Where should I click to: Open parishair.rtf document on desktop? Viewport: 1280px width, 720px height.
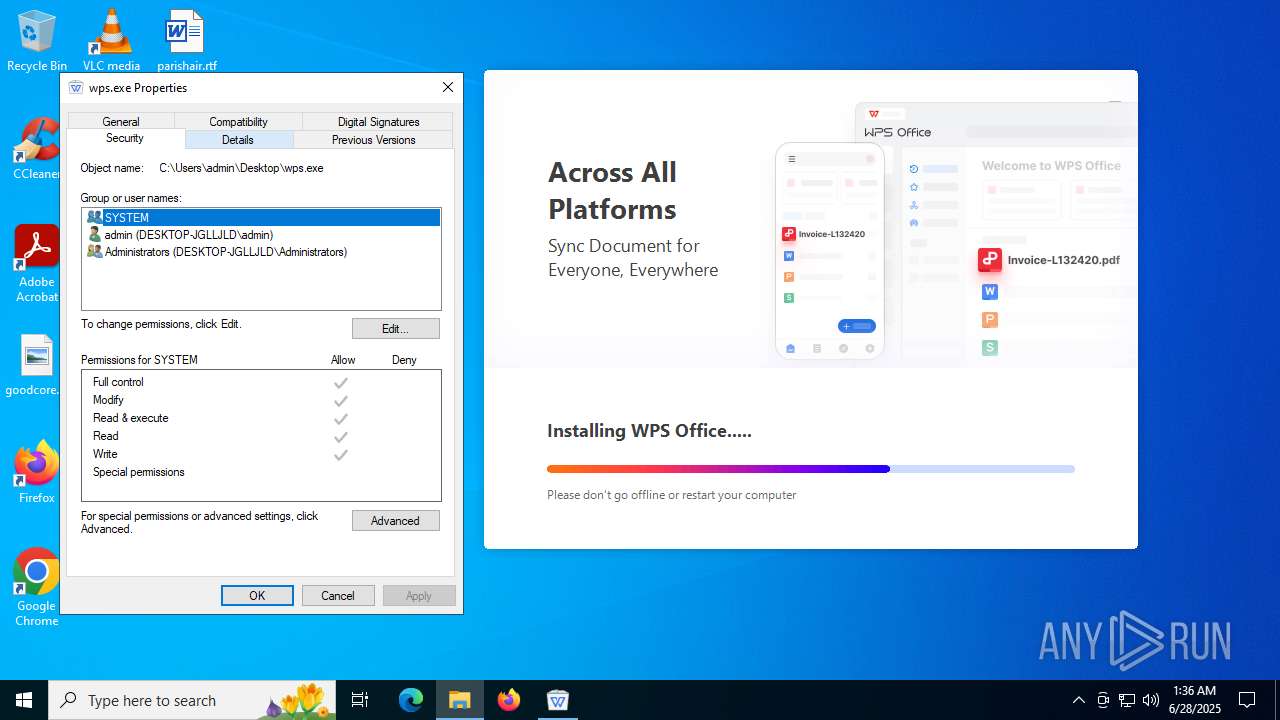(x=186, y=40)
